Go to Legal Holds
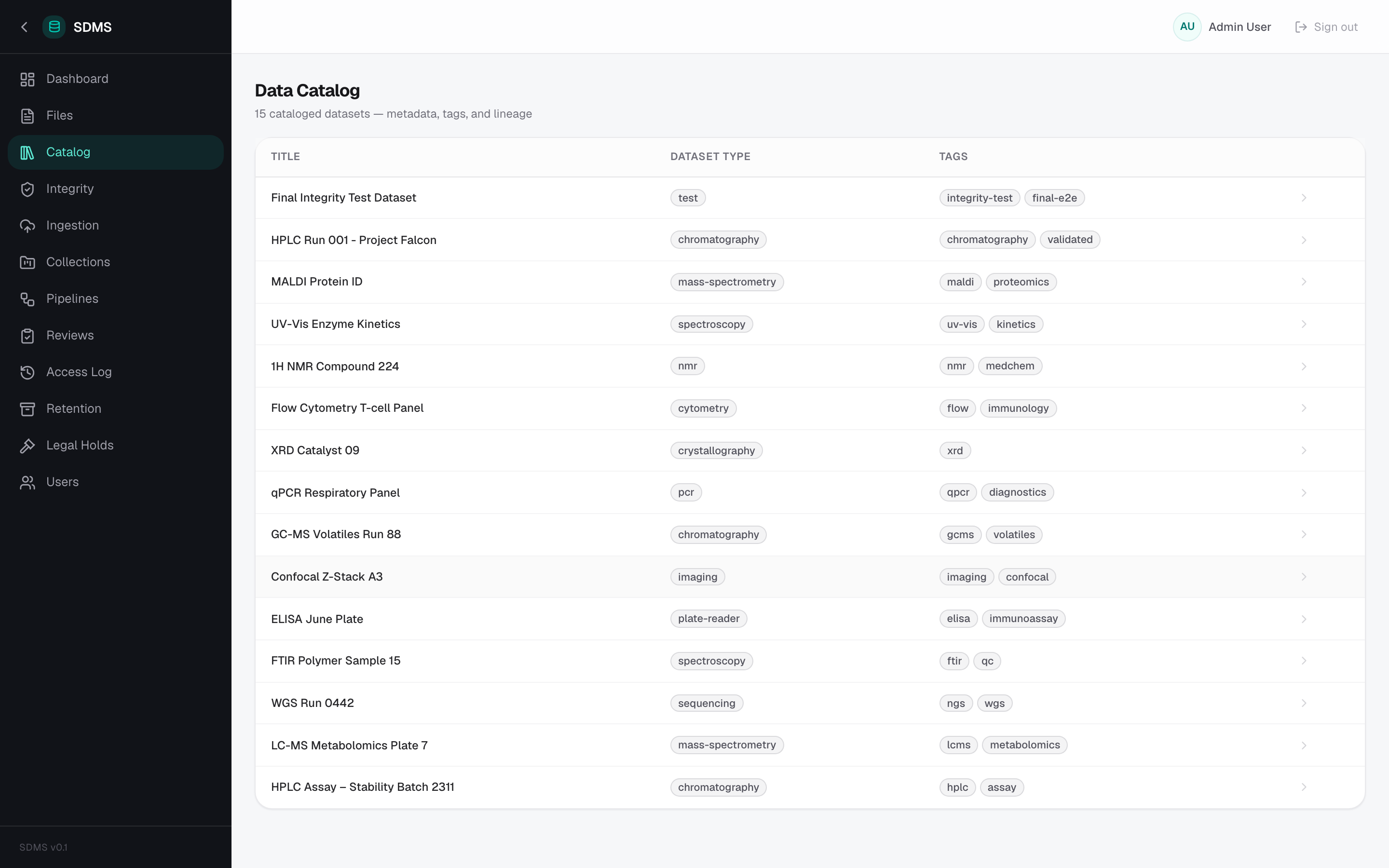 coord(115,446)
